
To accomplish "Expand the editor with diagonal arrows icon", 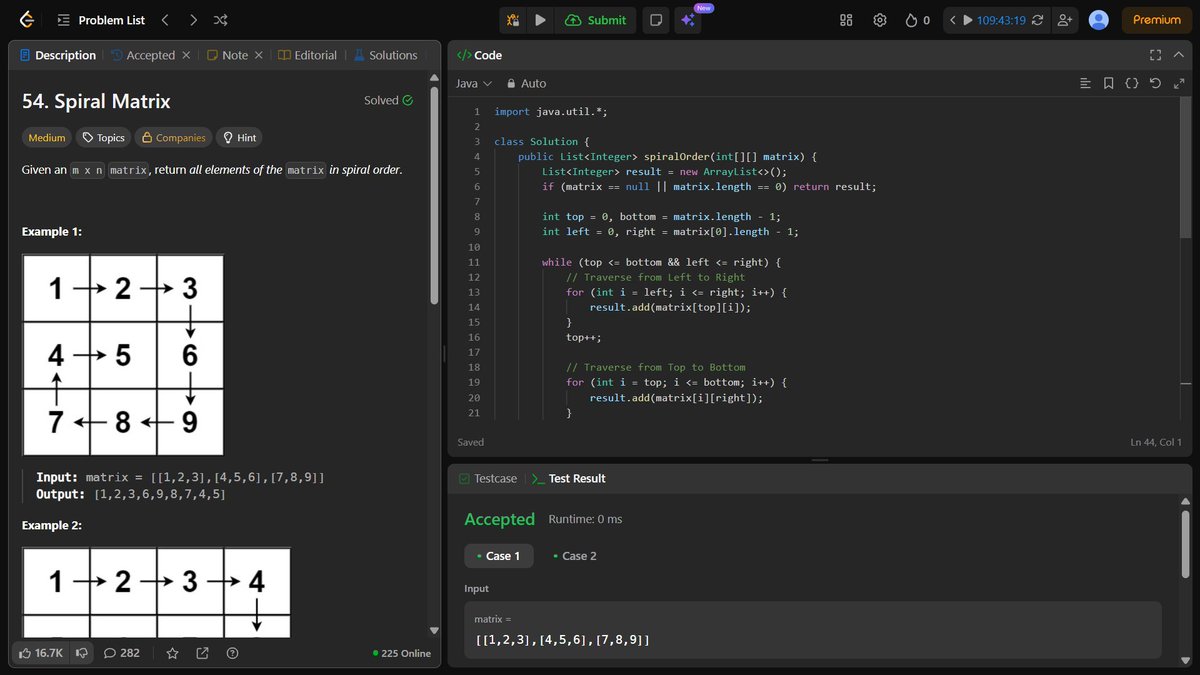I will 1179,84.
